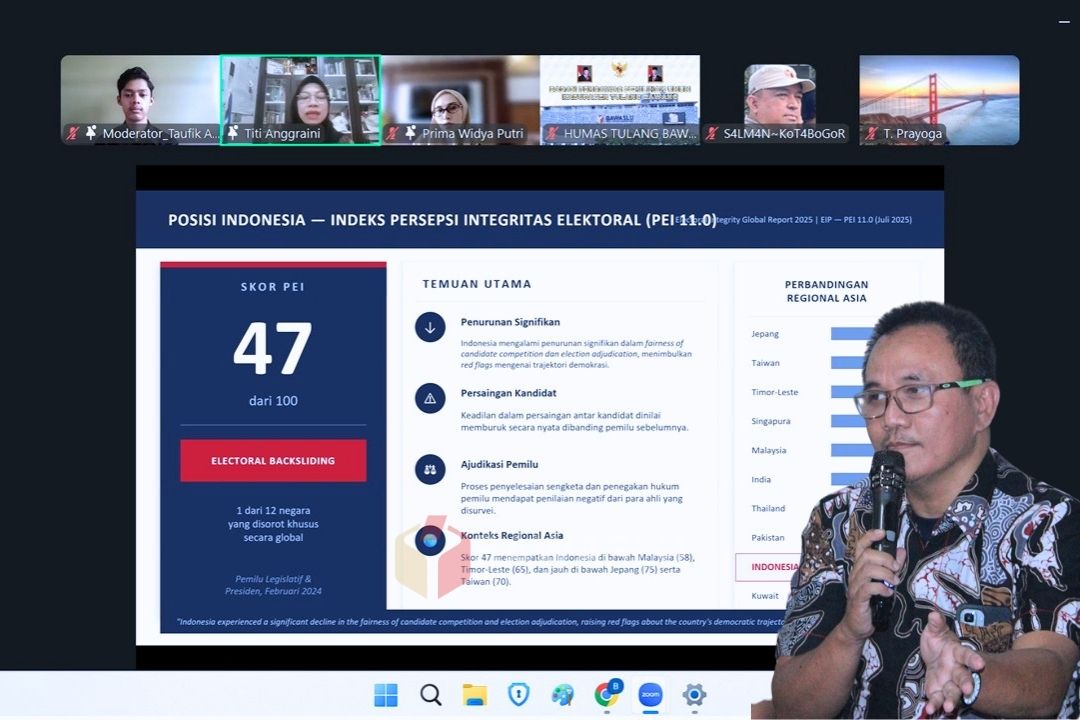
Task: Click the 'TEMUAN UTAMA' heading
Action: [x=477, y=284]
